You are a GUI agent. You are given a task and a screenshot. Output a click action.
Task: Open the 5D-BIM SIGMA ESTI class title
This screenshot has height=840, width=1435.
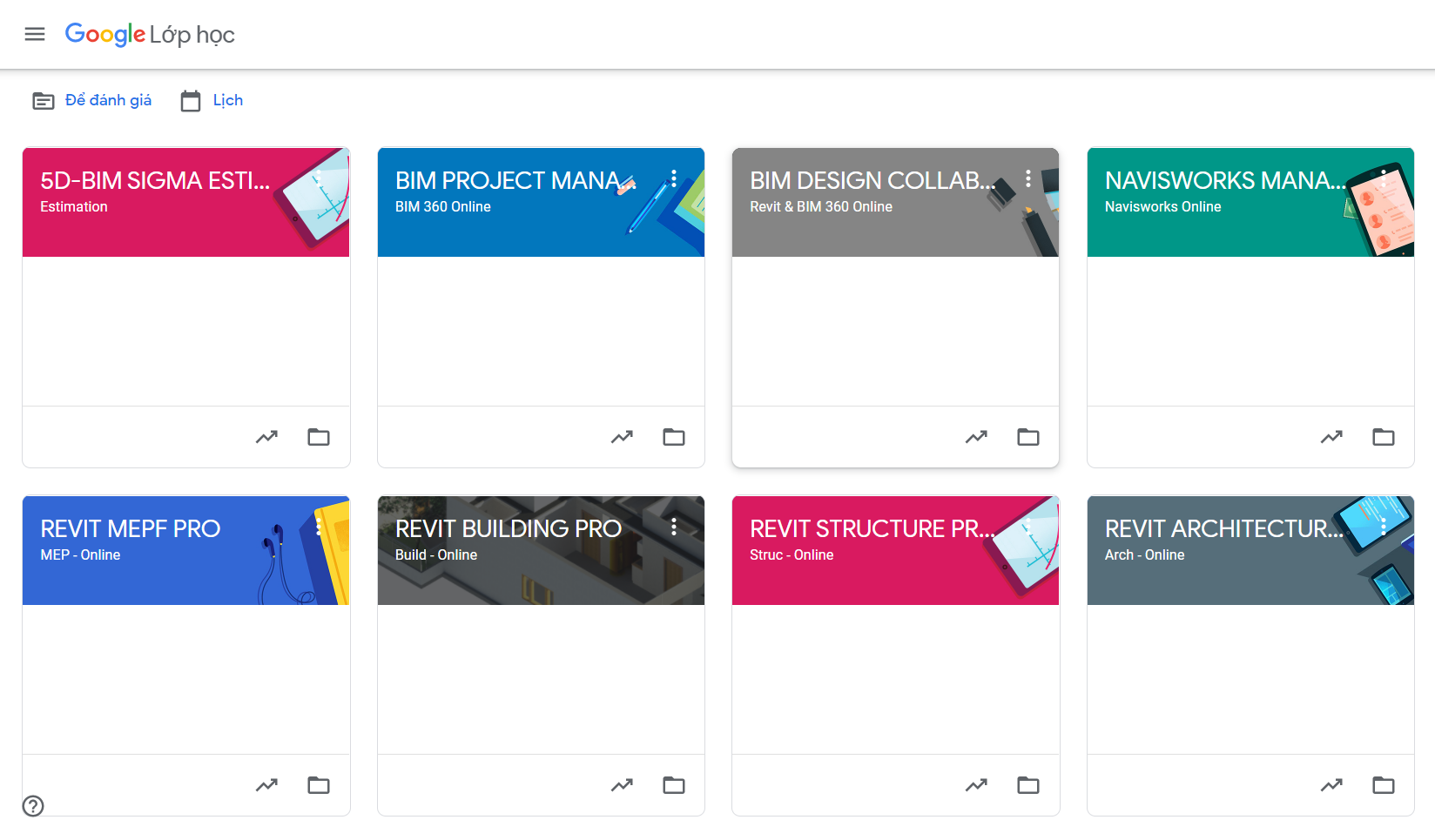pos(155,181)
